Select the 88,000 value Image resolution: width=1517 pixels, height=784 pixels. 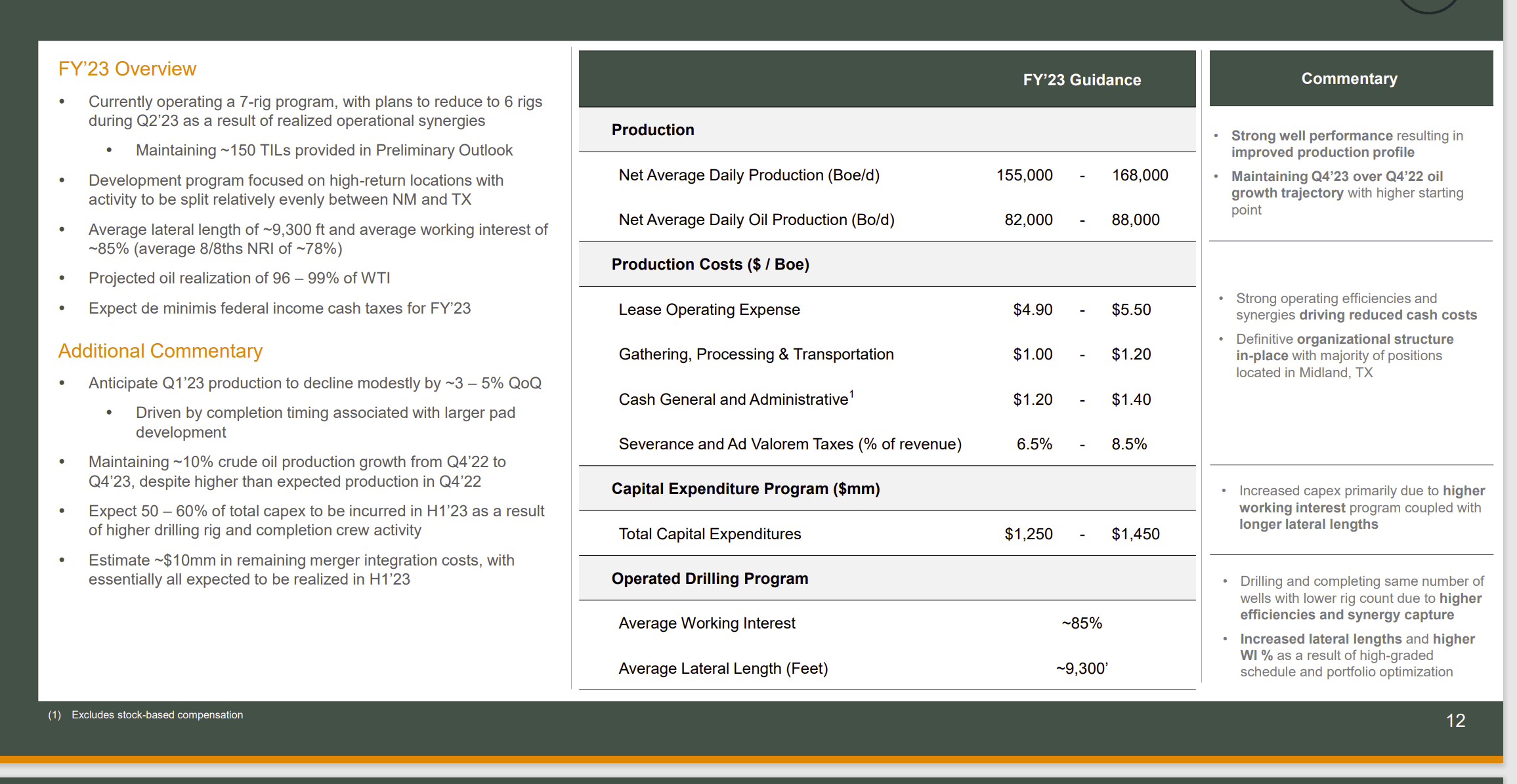tap(1136, 220)
